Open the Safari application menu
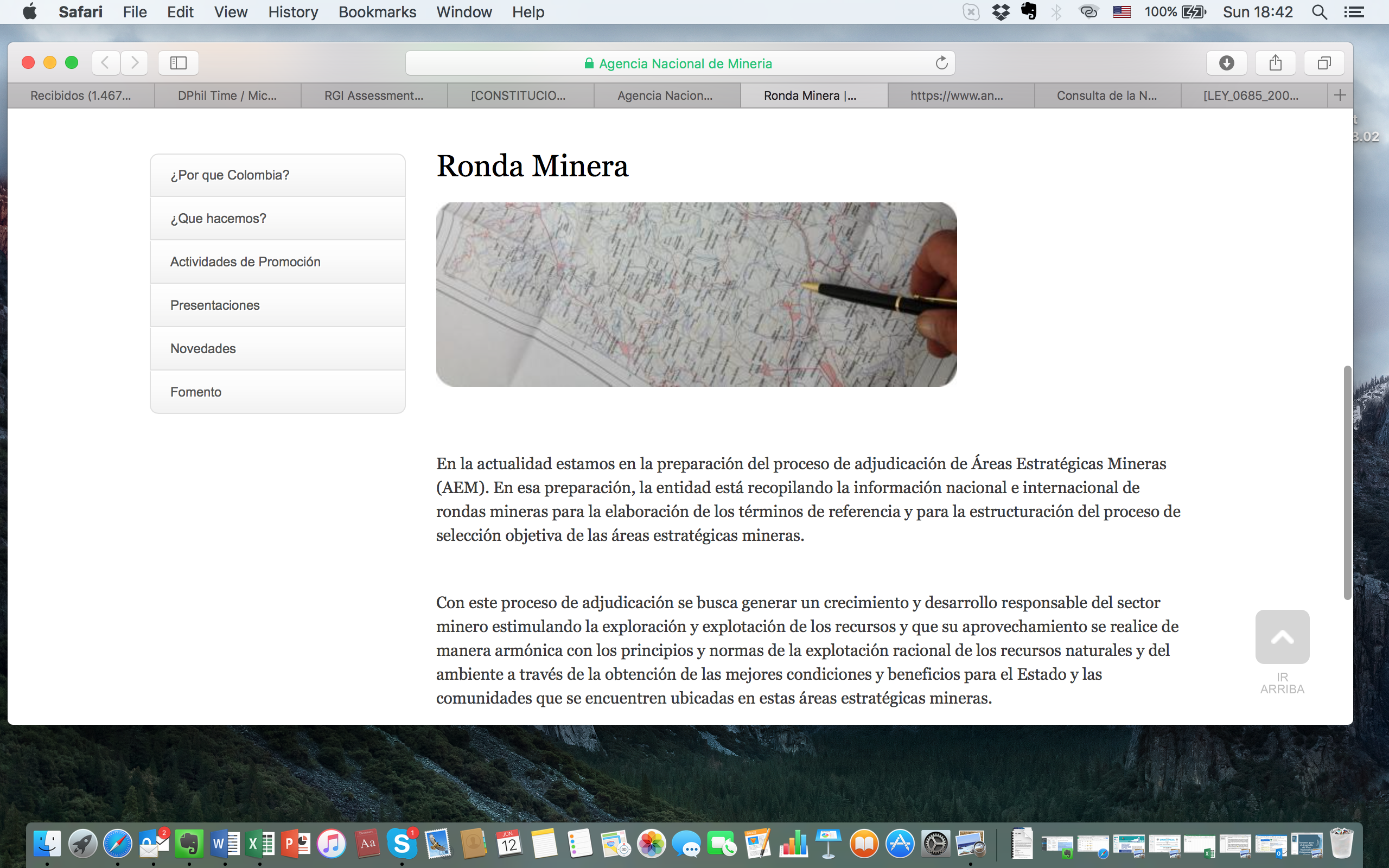The image size is (1389, 868). point(80,11)
